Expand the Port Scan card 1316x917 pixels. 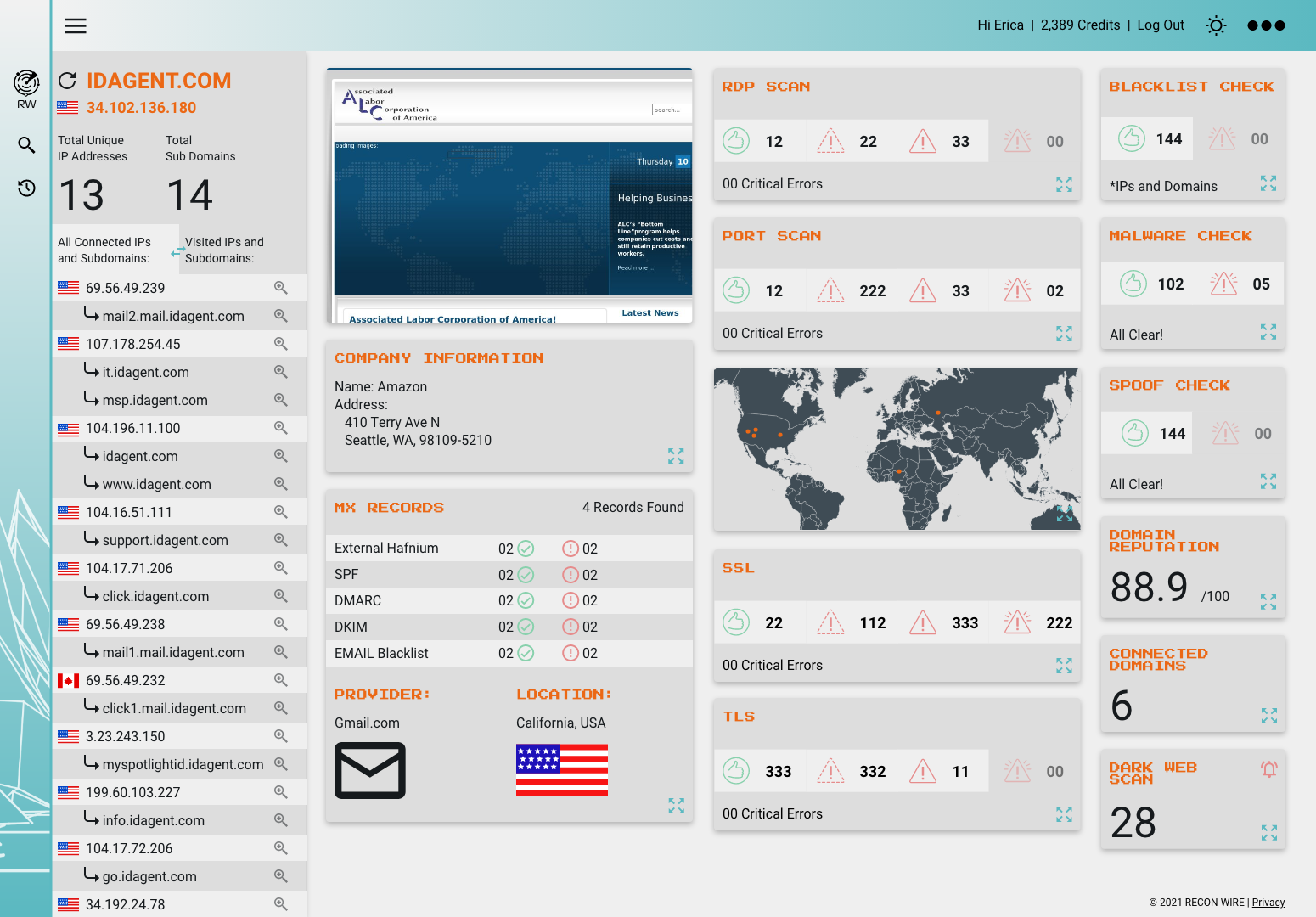click(1064, 334)
